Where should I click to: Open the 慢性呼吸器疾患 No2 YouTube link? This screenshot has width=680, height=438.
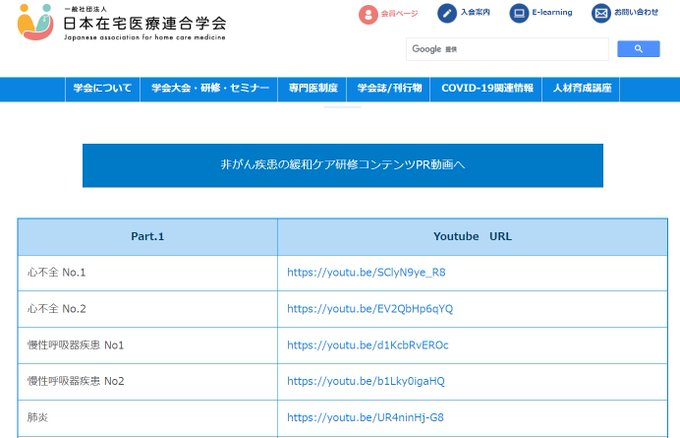(x=366, y=381)
